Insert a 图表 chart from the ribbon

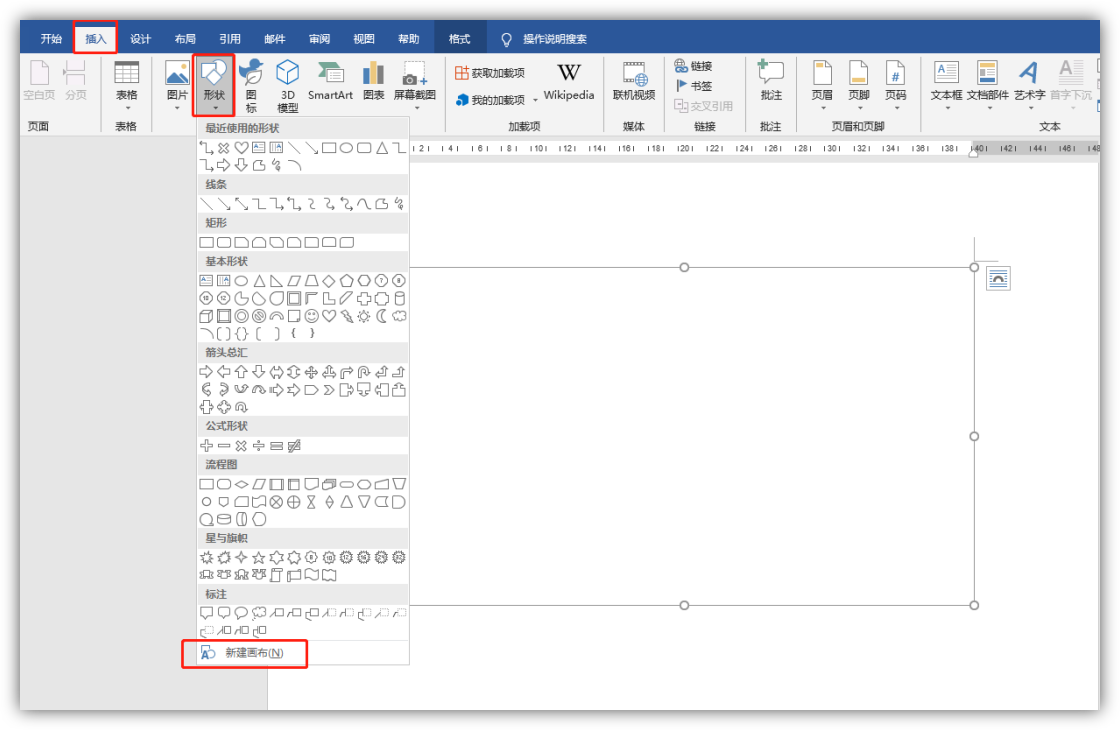coord(373,82)
